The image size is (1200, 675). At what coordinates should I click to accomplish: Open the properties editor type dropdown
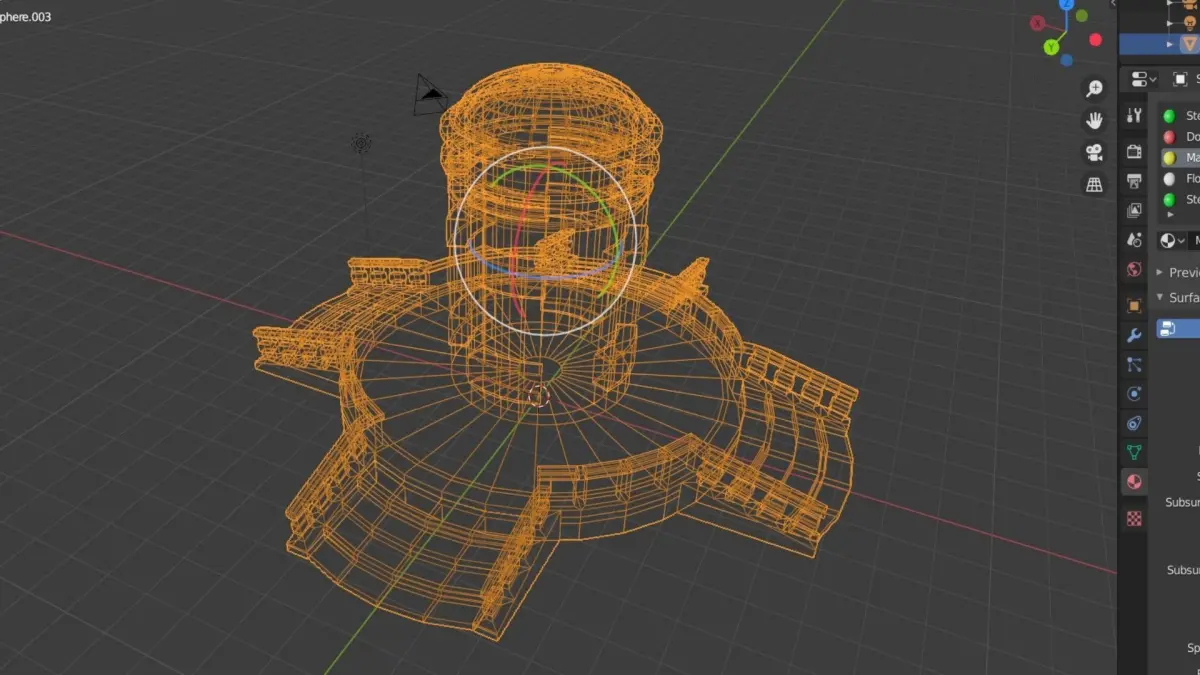(x=1143, y=79)
